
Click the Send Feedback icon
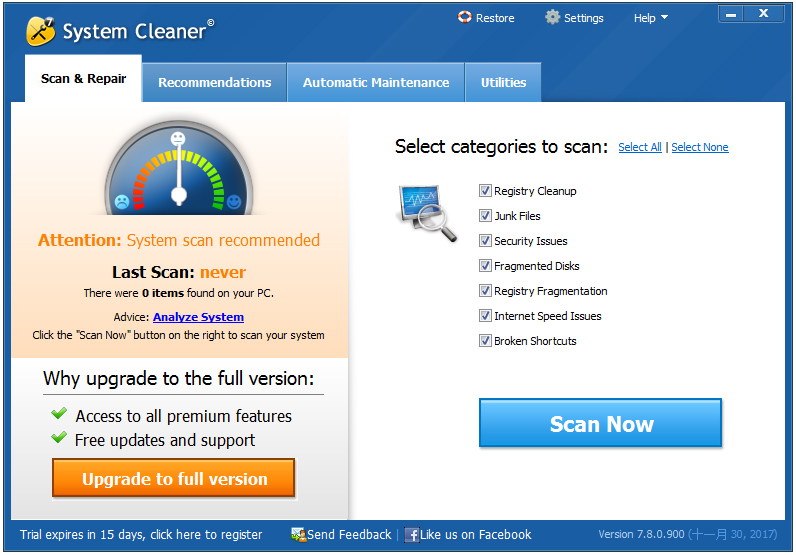298,534
